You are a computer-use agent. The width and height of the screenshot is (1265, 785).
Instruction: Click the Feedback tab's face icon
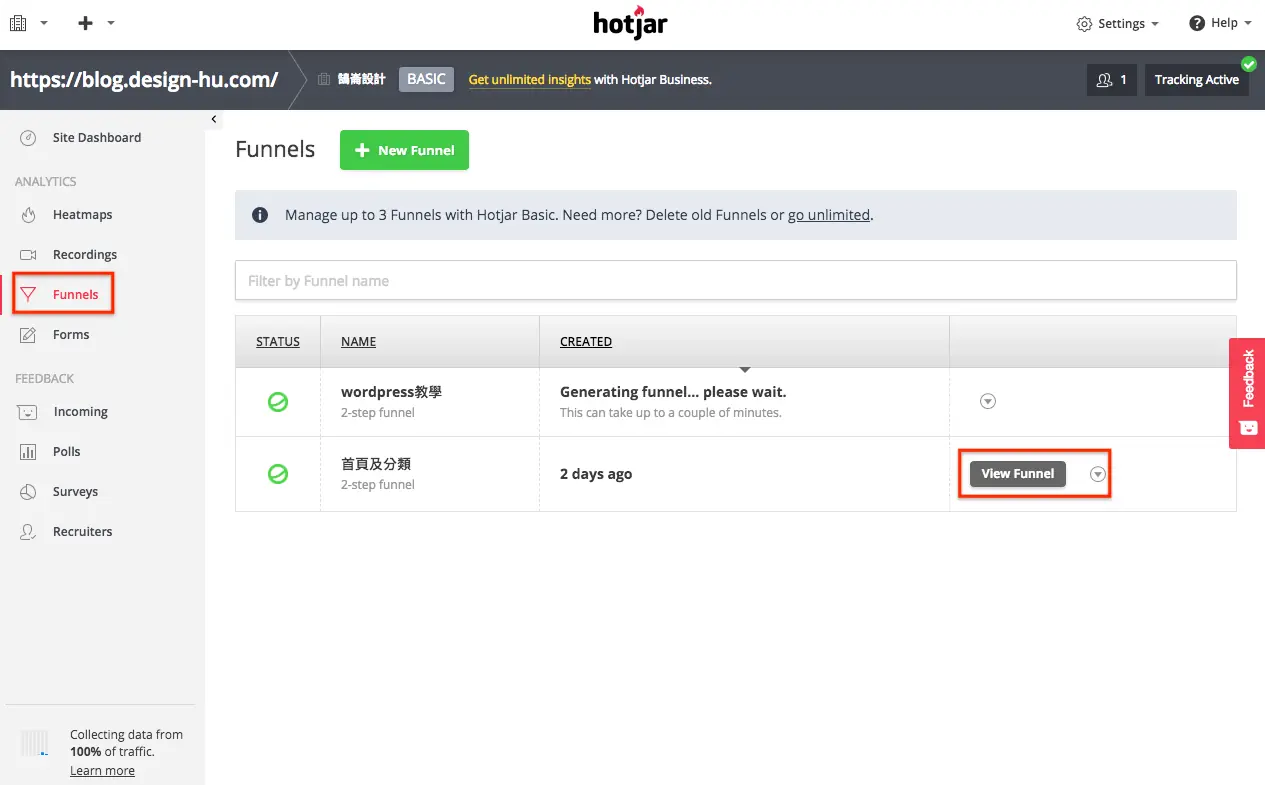click(x=1248, y=427)
